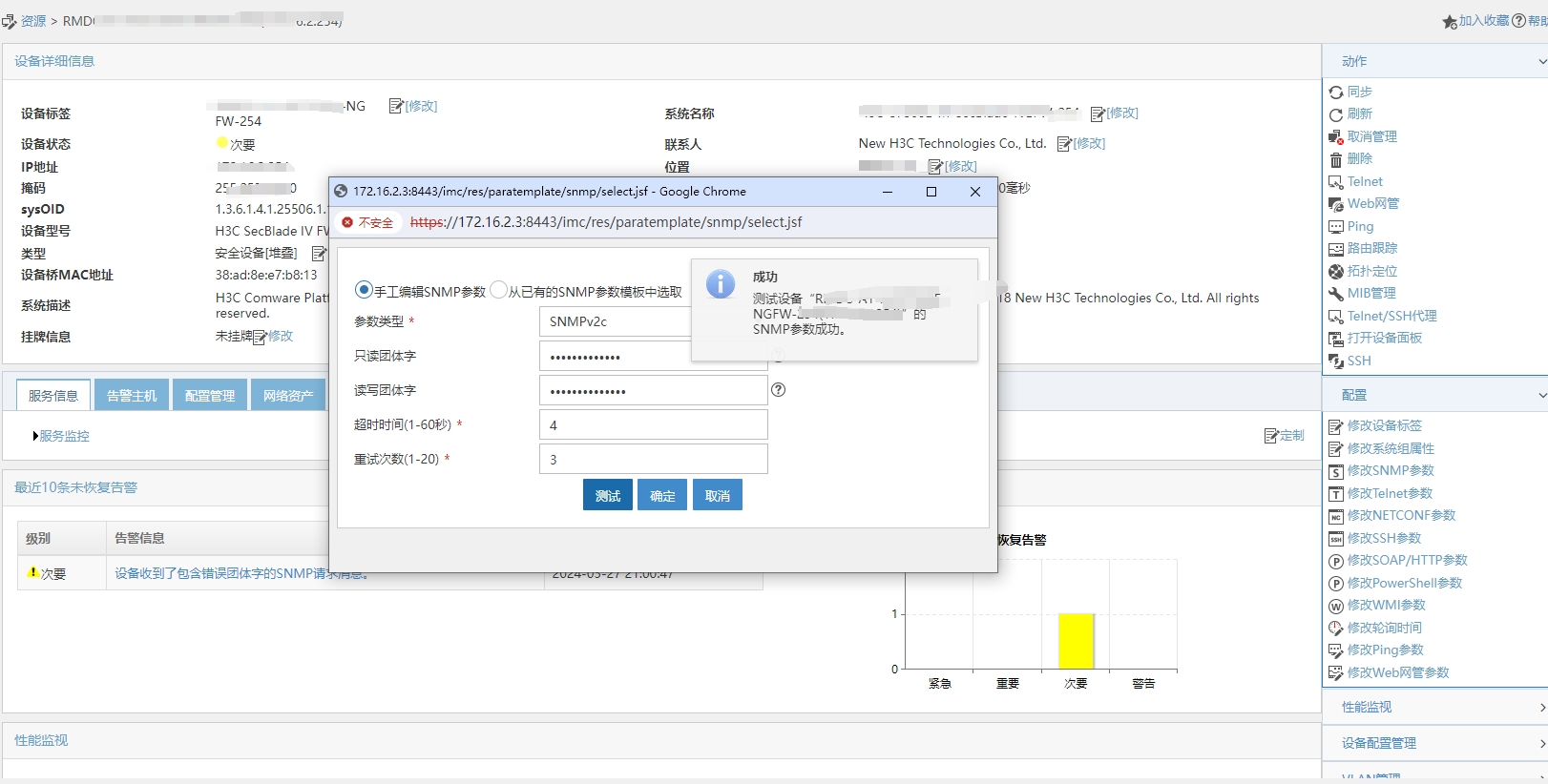
Task: Click the 修改PowerShell参数 icon
Action: (1336, 584)
